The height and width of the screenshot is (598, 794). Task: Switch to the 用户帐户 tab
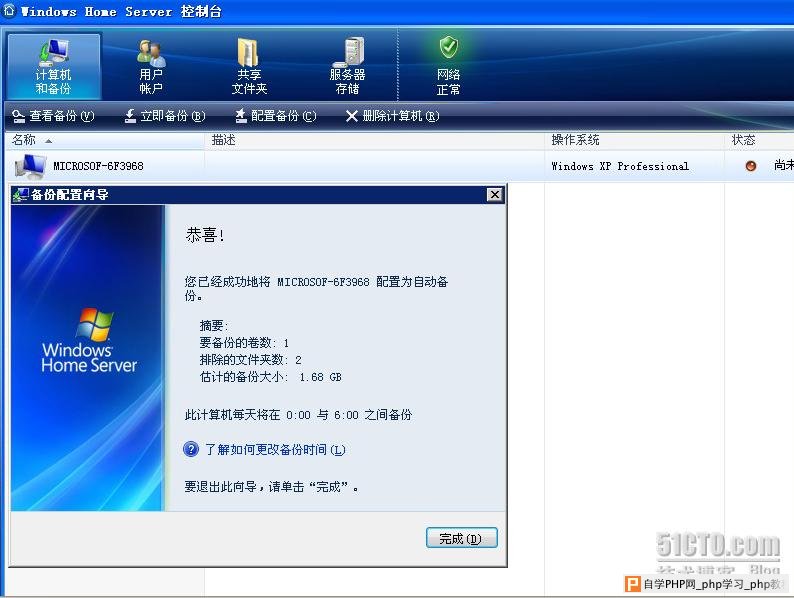coord(151,66)
